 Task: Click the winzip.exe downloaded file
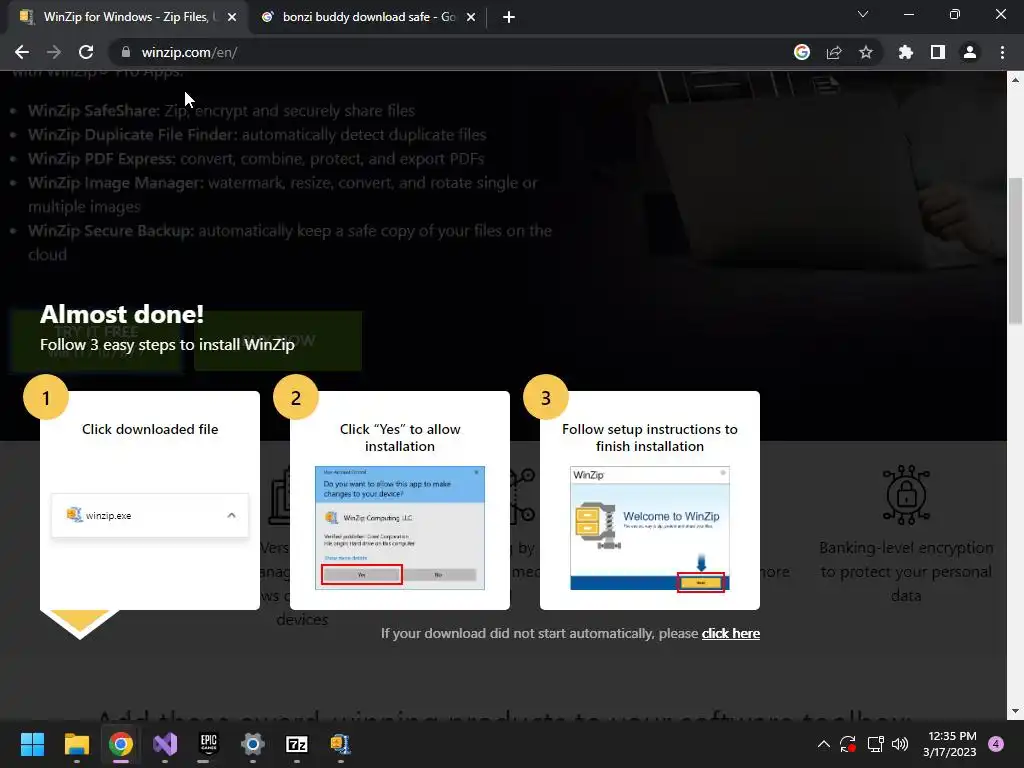click(x=150, y=515)
